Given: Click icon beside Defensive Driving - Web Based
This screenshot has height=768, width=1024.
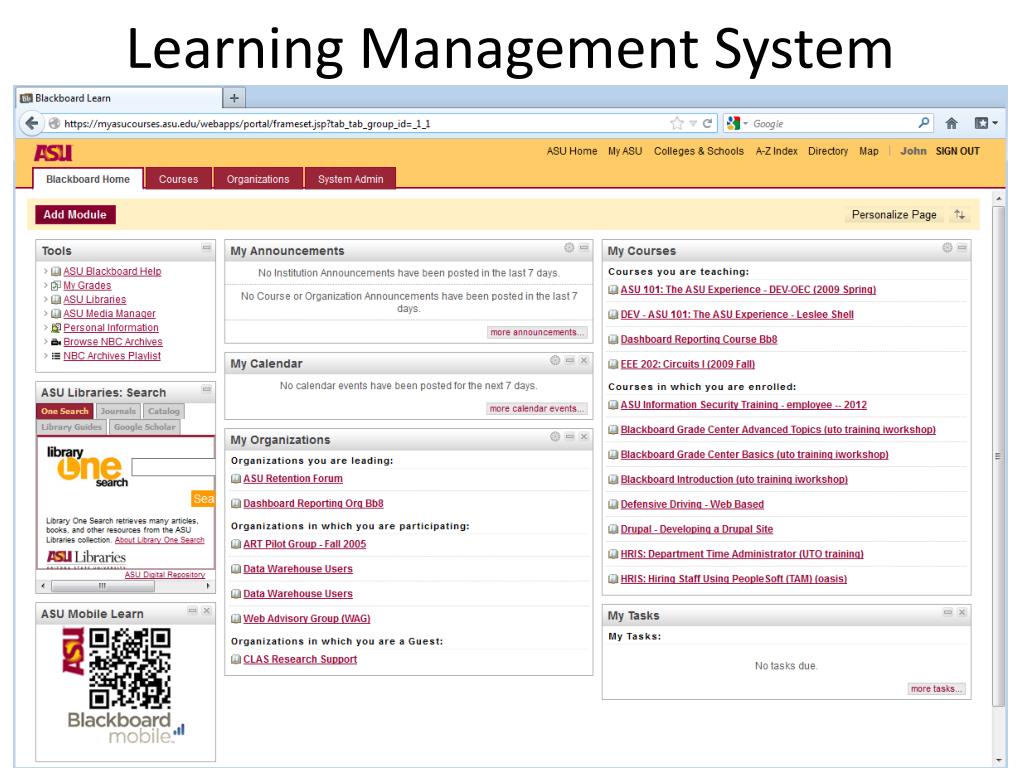Looking at the screenshot, I should (x=613, y=504).
